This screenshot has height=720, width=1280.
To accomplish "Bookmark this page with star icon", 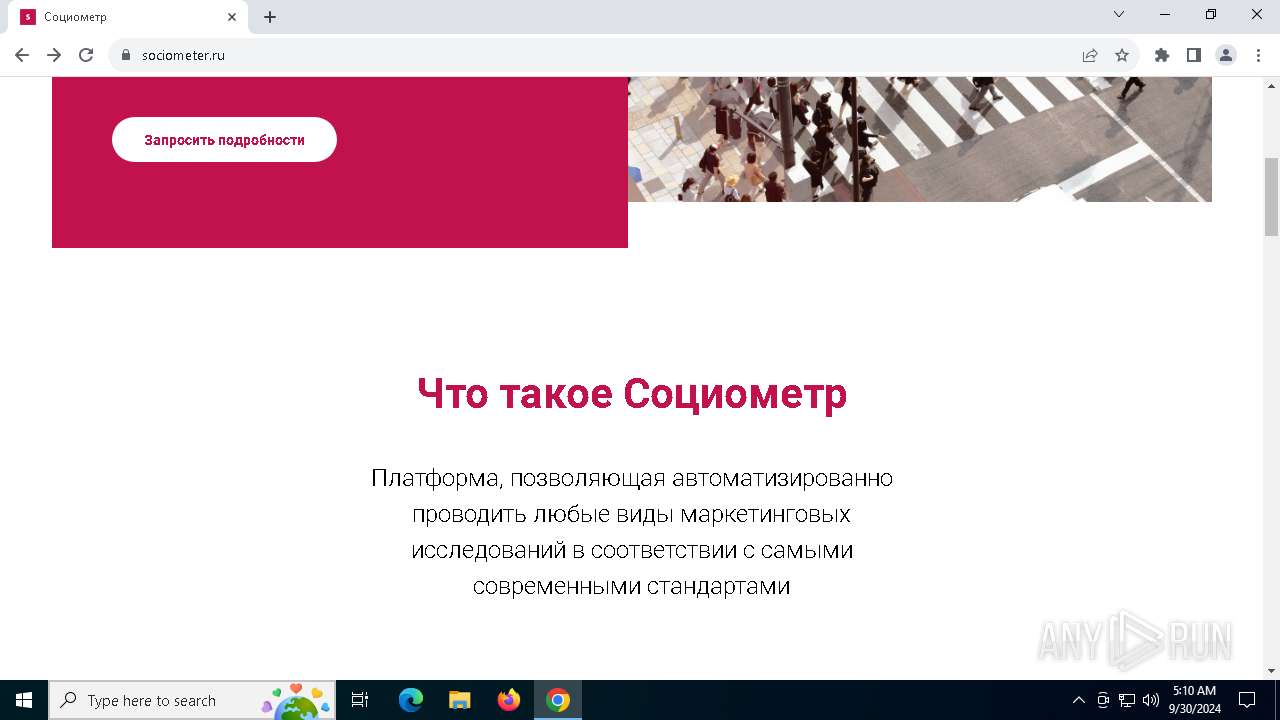I will [x=1122, y=55].
